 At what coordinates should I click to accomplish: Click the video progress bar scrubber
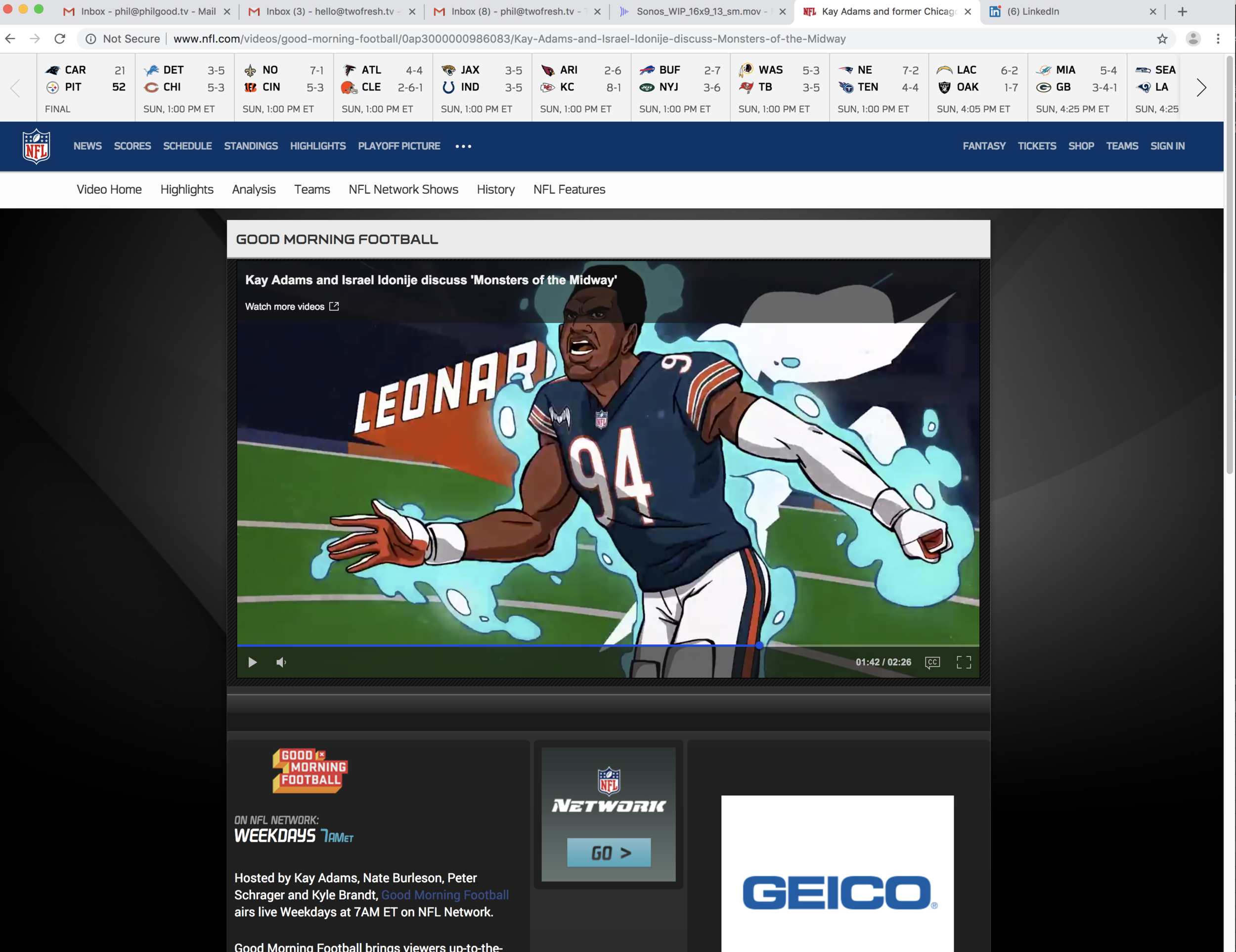(x=759, y=645)
